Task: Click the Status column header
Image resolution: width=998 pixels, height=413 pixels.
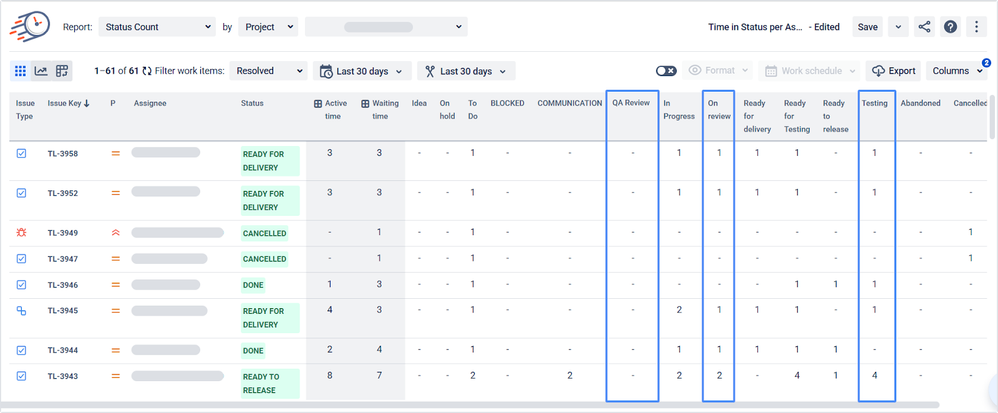Action: point(252,103)
